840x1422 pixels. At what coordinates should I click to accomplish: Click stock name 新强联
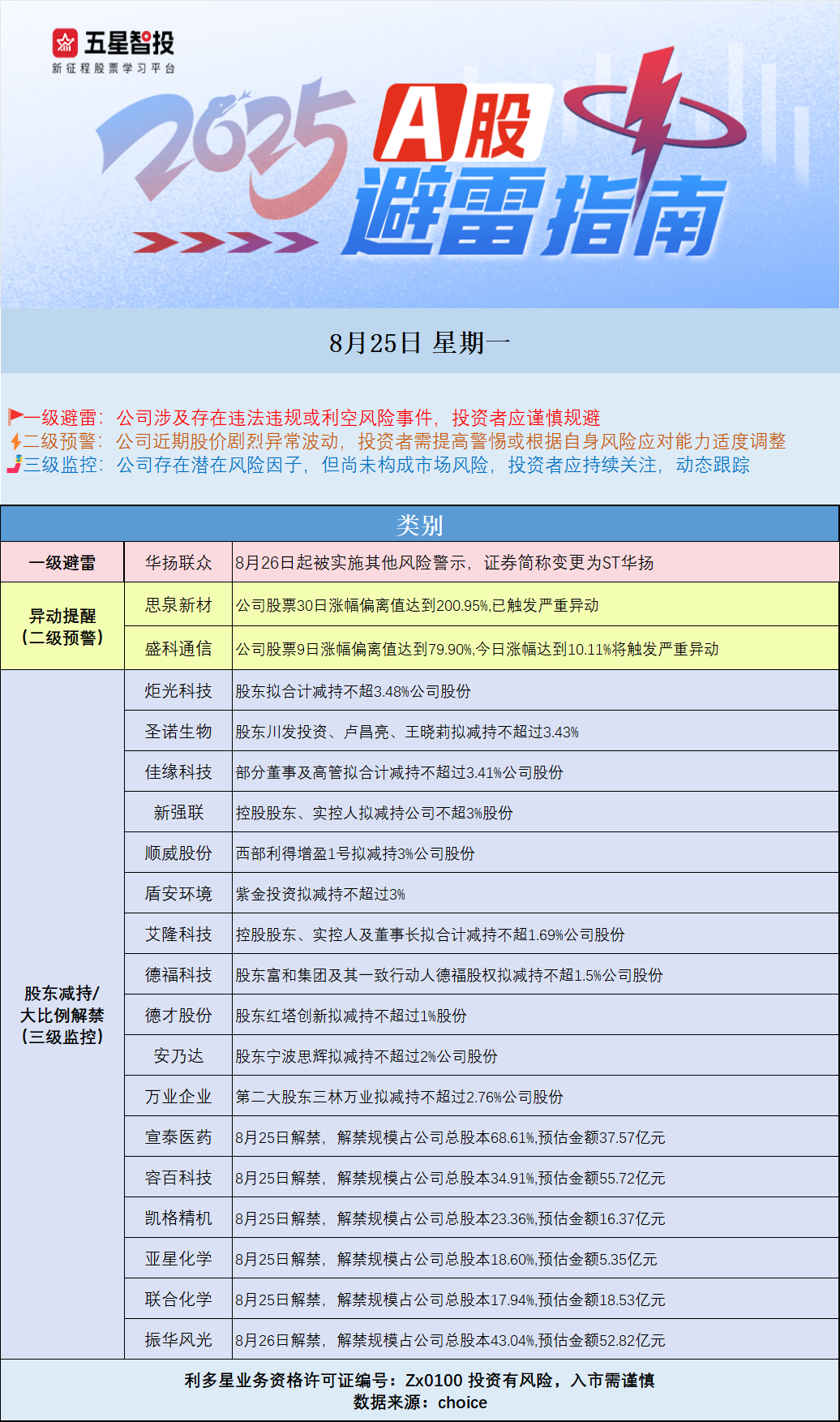pos(178,813)
